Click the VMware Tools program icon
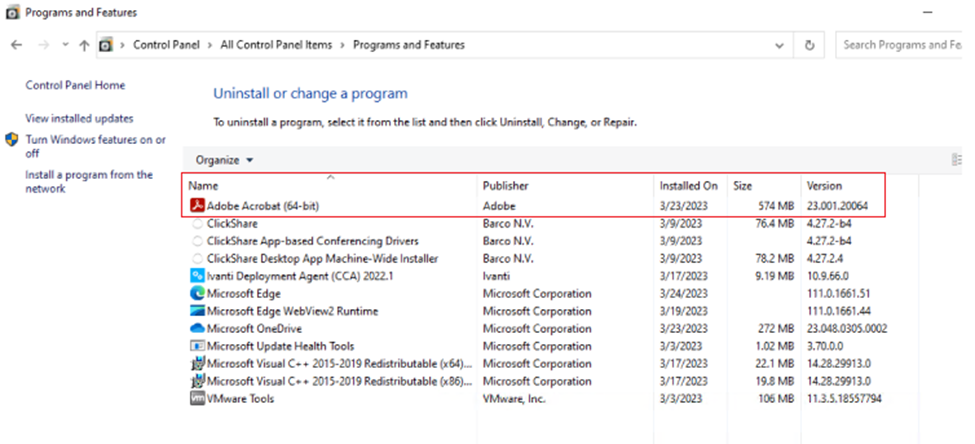The width and height of the screenshot is (975, 444). pos(196,399)
